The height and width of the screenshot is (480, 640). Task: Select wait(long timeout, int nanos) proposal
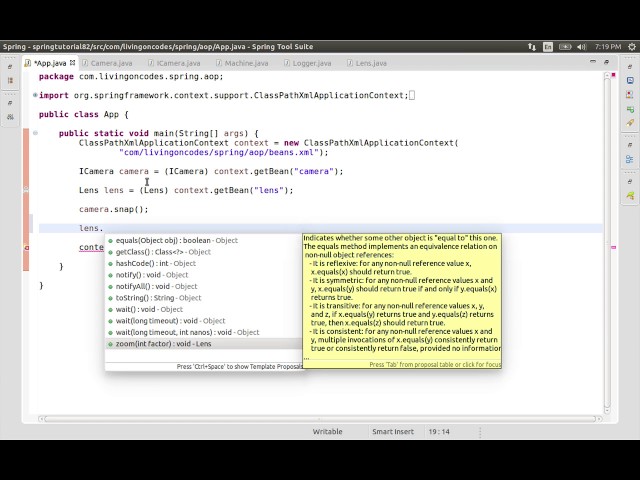(203, 332)
